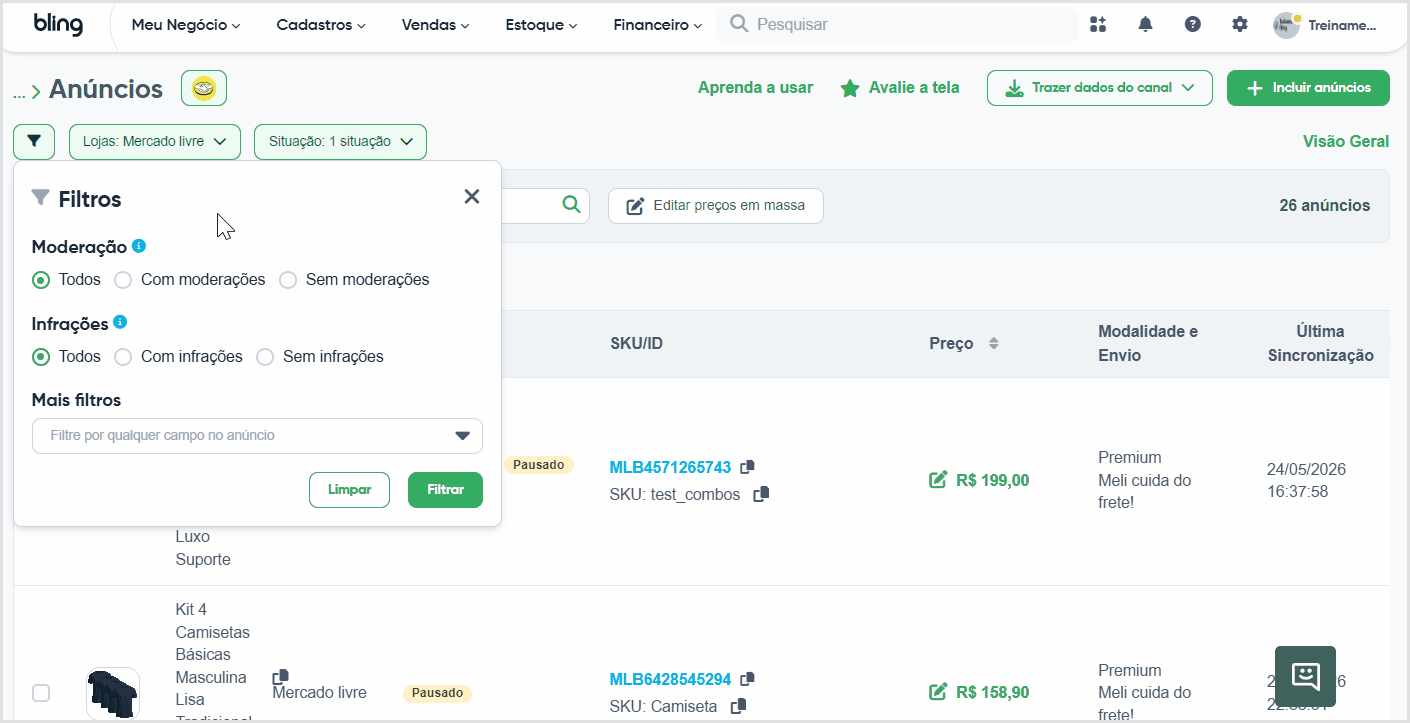This screenshot has width=1410, height=723.
Task: Click the search magnifier icon in list search
Action: click(x=571, y=204)
